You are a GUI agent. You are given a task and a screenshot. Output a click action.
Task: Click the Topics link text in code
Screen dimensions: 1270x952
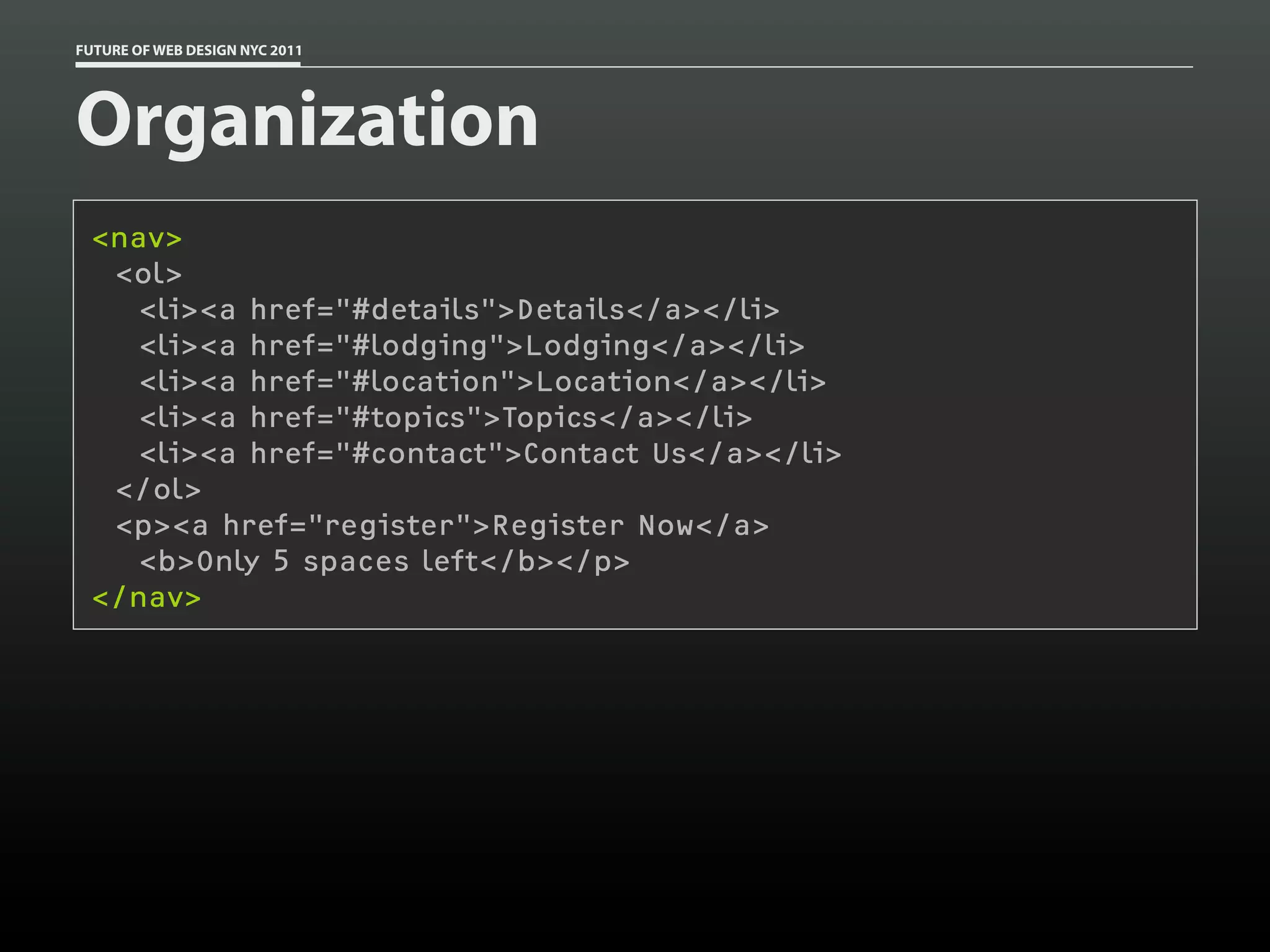[x=549, y=418]
